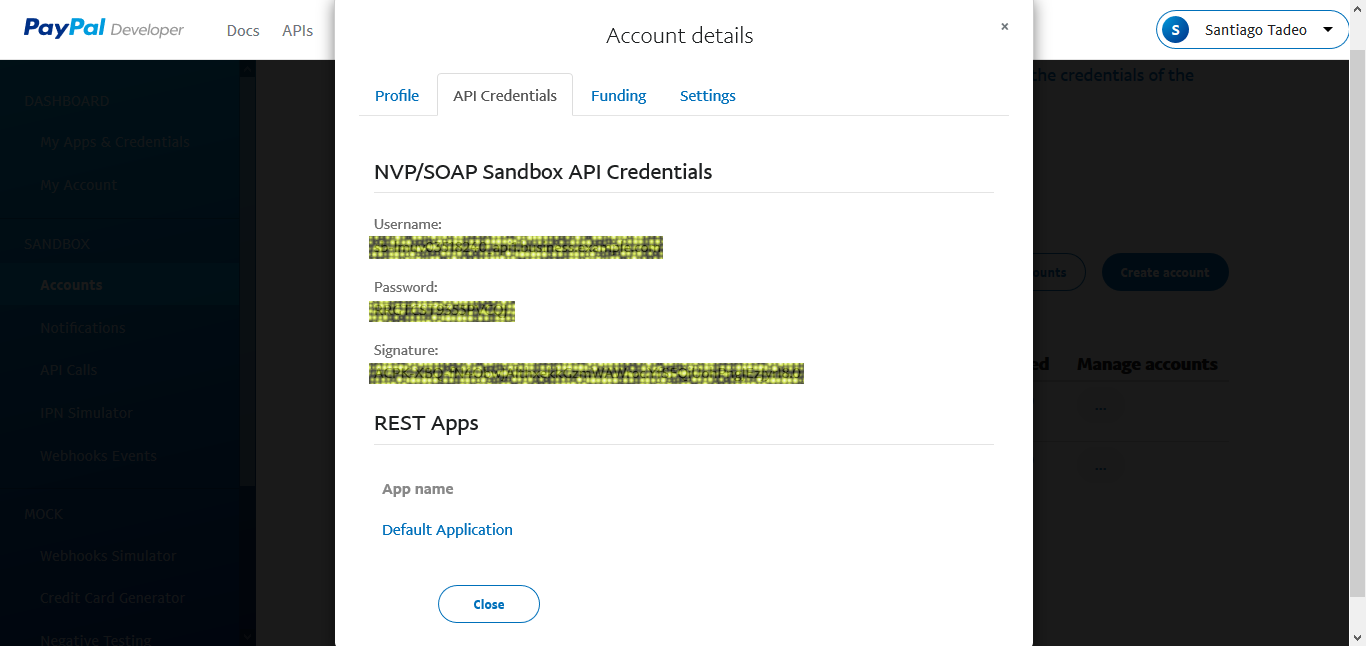Viewport: 1366px width, 646px height.
Task: Go to My Apps & Credentials
Action: click(114, 142)
